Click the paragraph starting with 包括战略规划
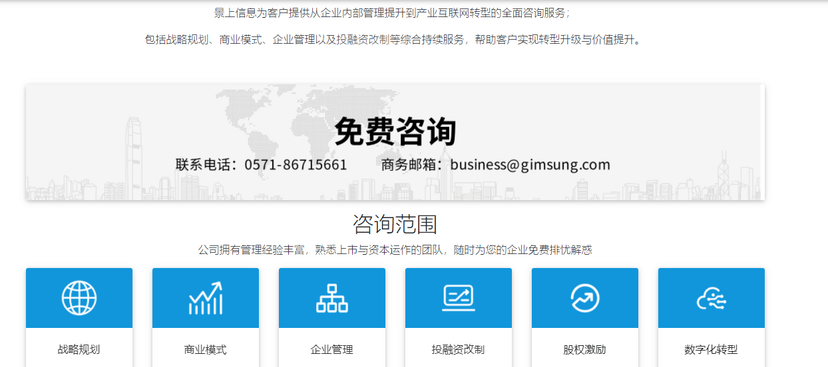Image resolution: width=828 pixels, height=367 pixels. click(x=393, y=40)
